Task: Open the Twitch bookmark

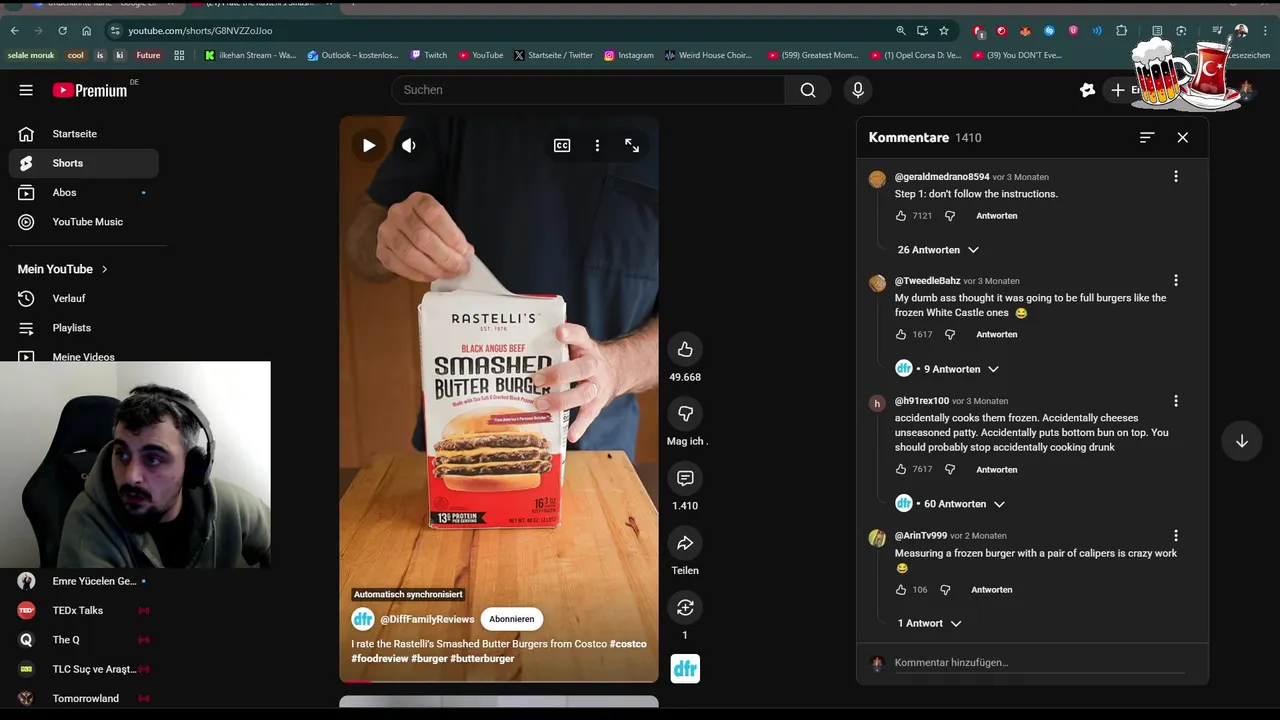Action: tap(428, 56)
